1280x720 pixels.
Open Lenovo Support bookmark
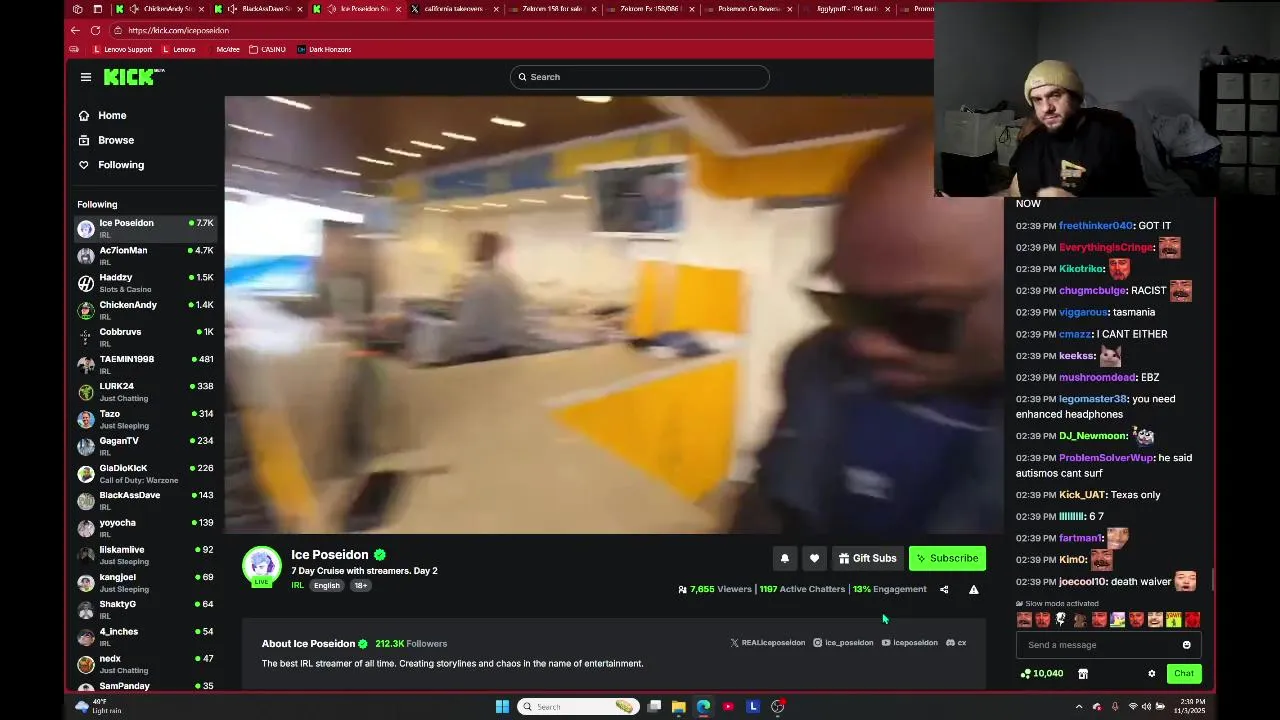[123, 49]
